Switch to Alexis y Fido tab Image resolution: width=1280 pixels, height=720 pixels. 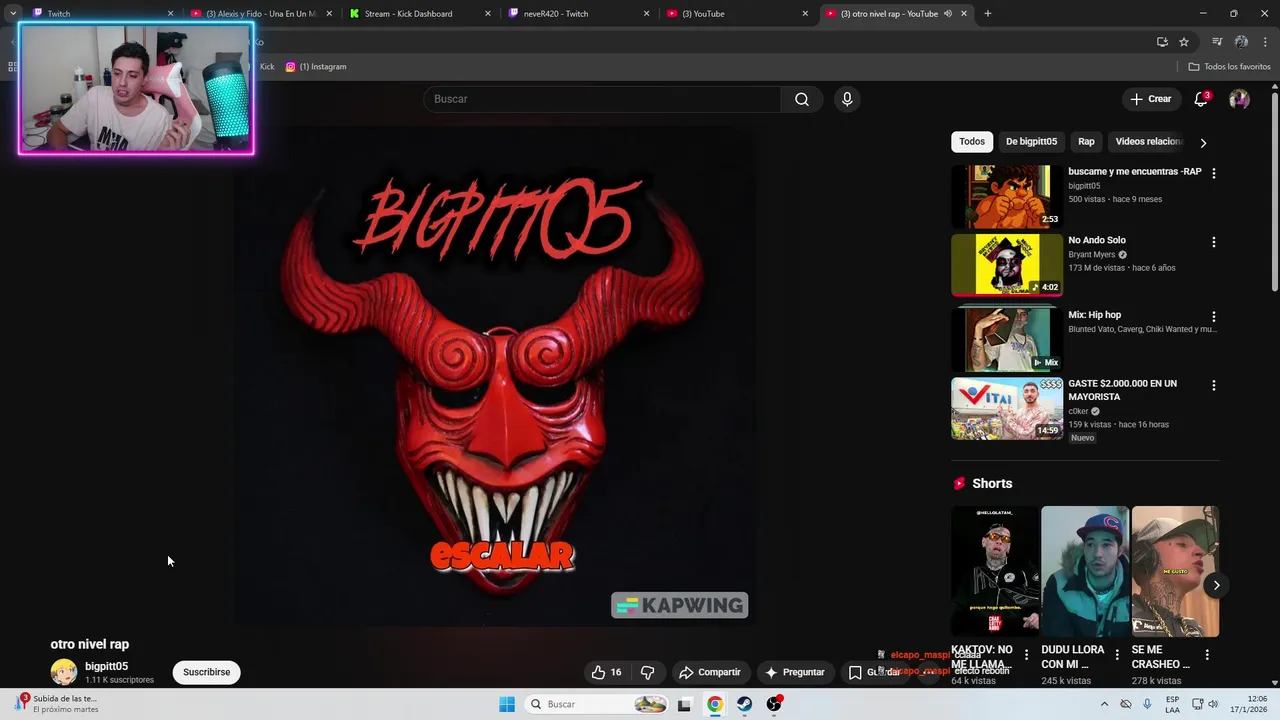pos(261,14)
